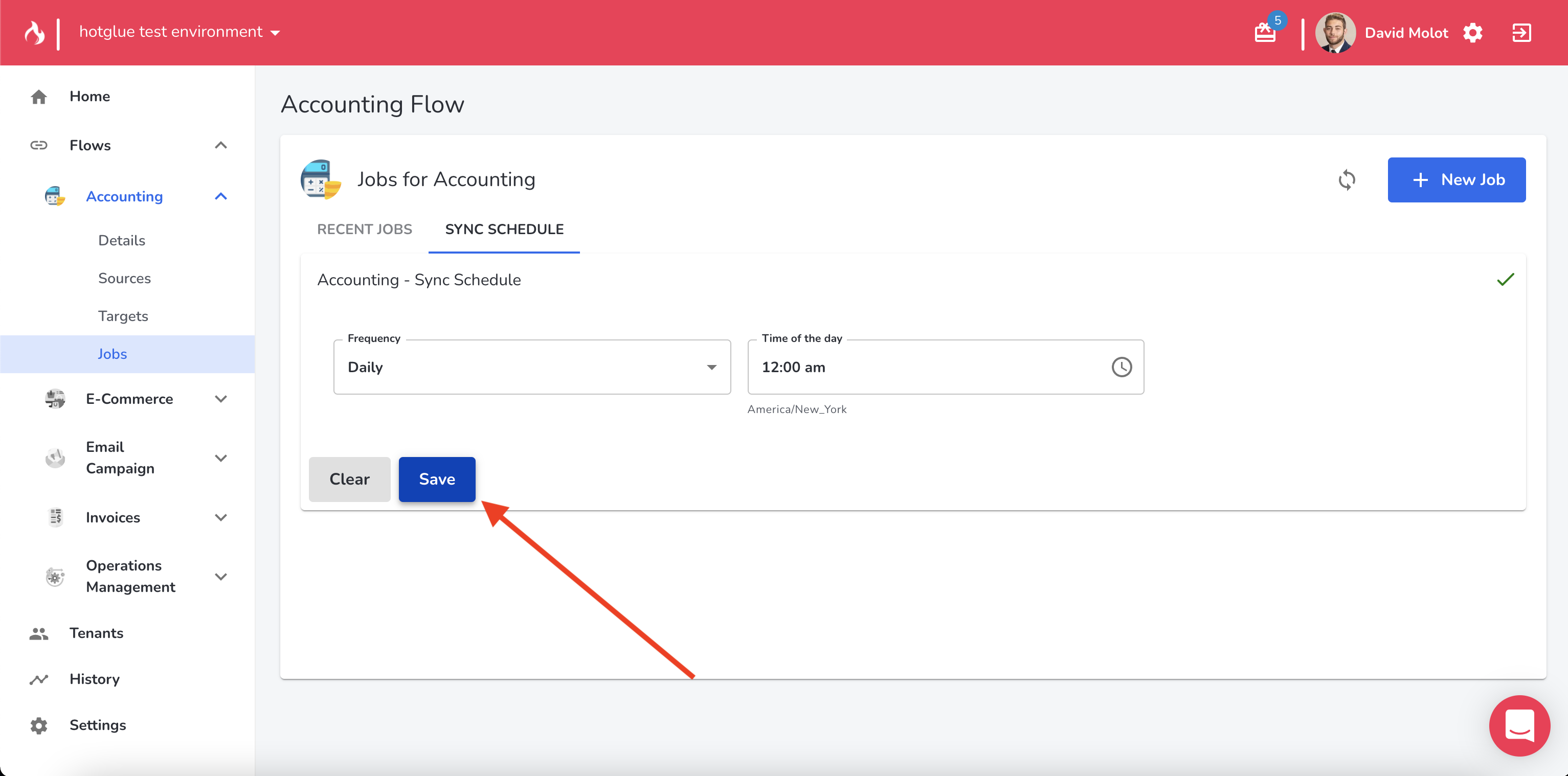1568x776 pixels.
Task: Click the Home icon in sidebar
Action: 39,97
